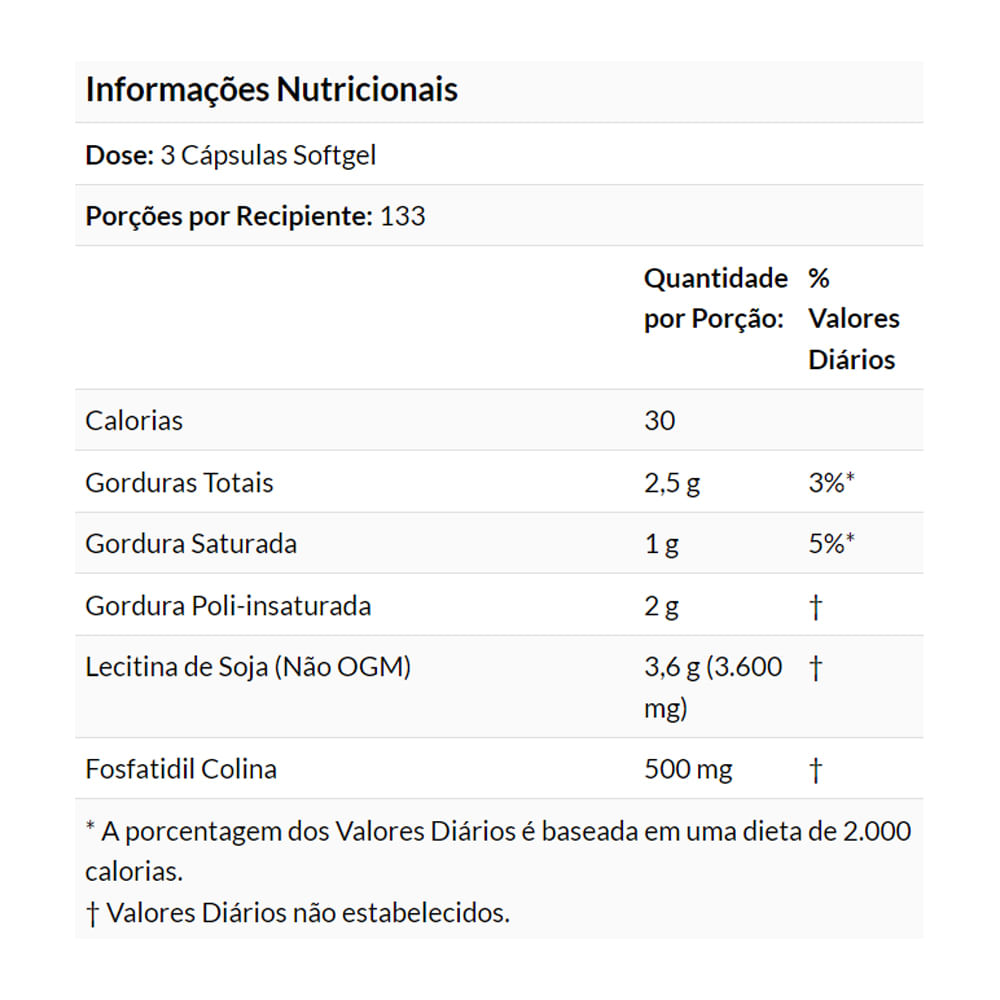This screenshot has height=1000, width=1000.
Task: Click the 2,5 g total fat amount
Action: (x=672, y=483)
